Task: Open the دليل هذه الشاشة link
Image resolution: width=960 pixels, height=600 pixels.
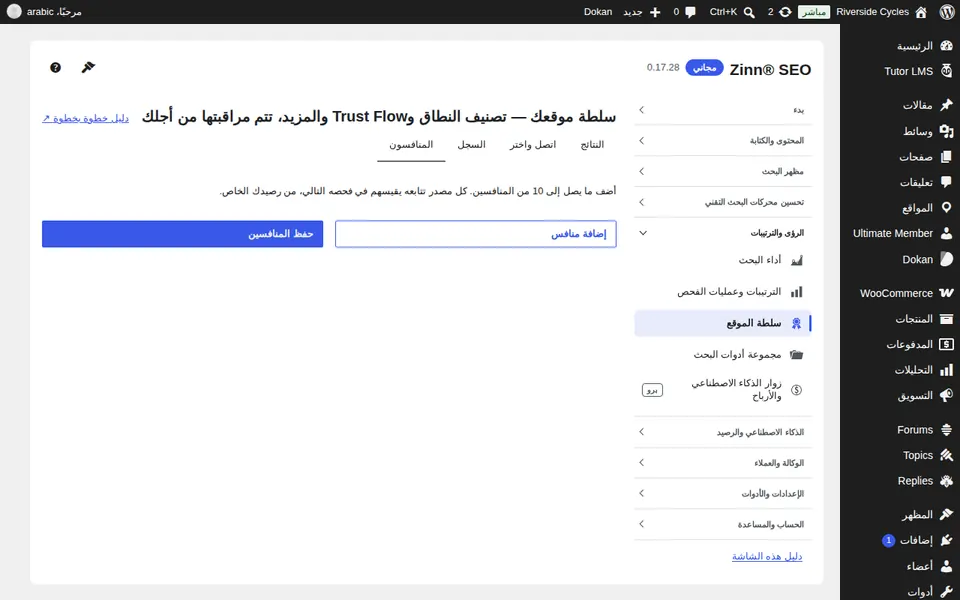Action: click(767, 557)
